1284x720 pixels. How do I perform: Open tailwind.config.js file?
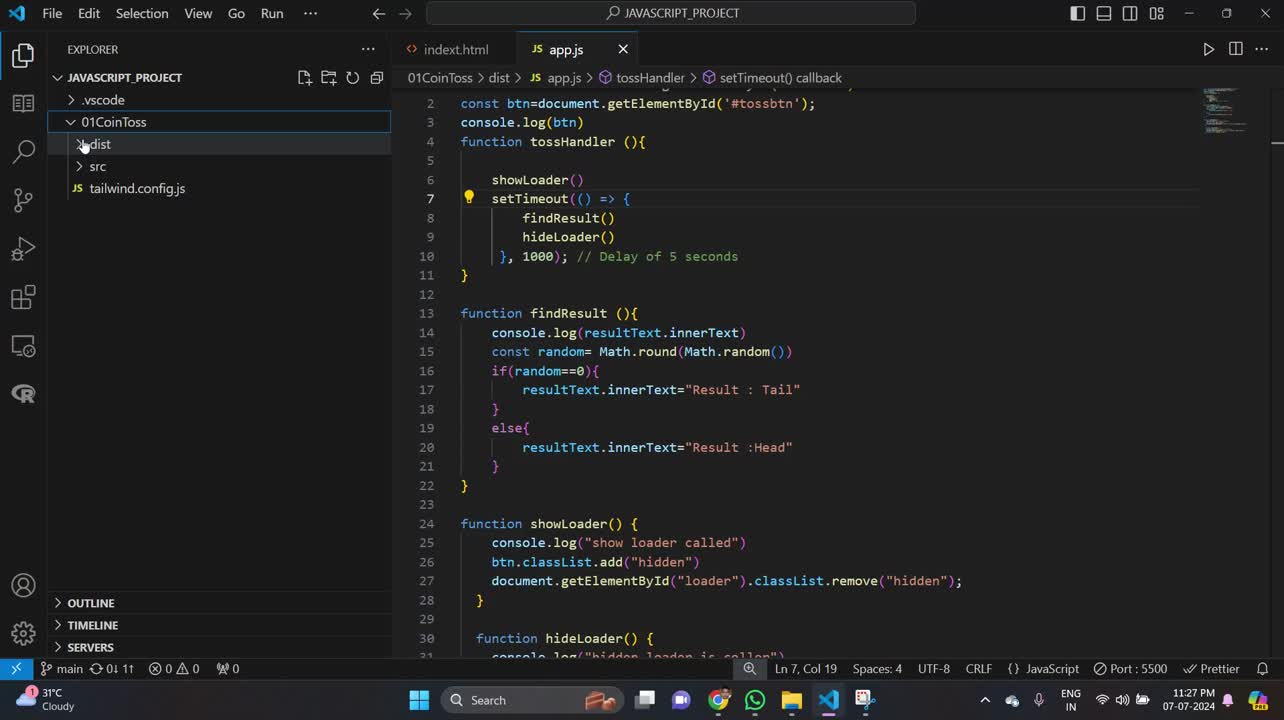click(x=219, y=188)
